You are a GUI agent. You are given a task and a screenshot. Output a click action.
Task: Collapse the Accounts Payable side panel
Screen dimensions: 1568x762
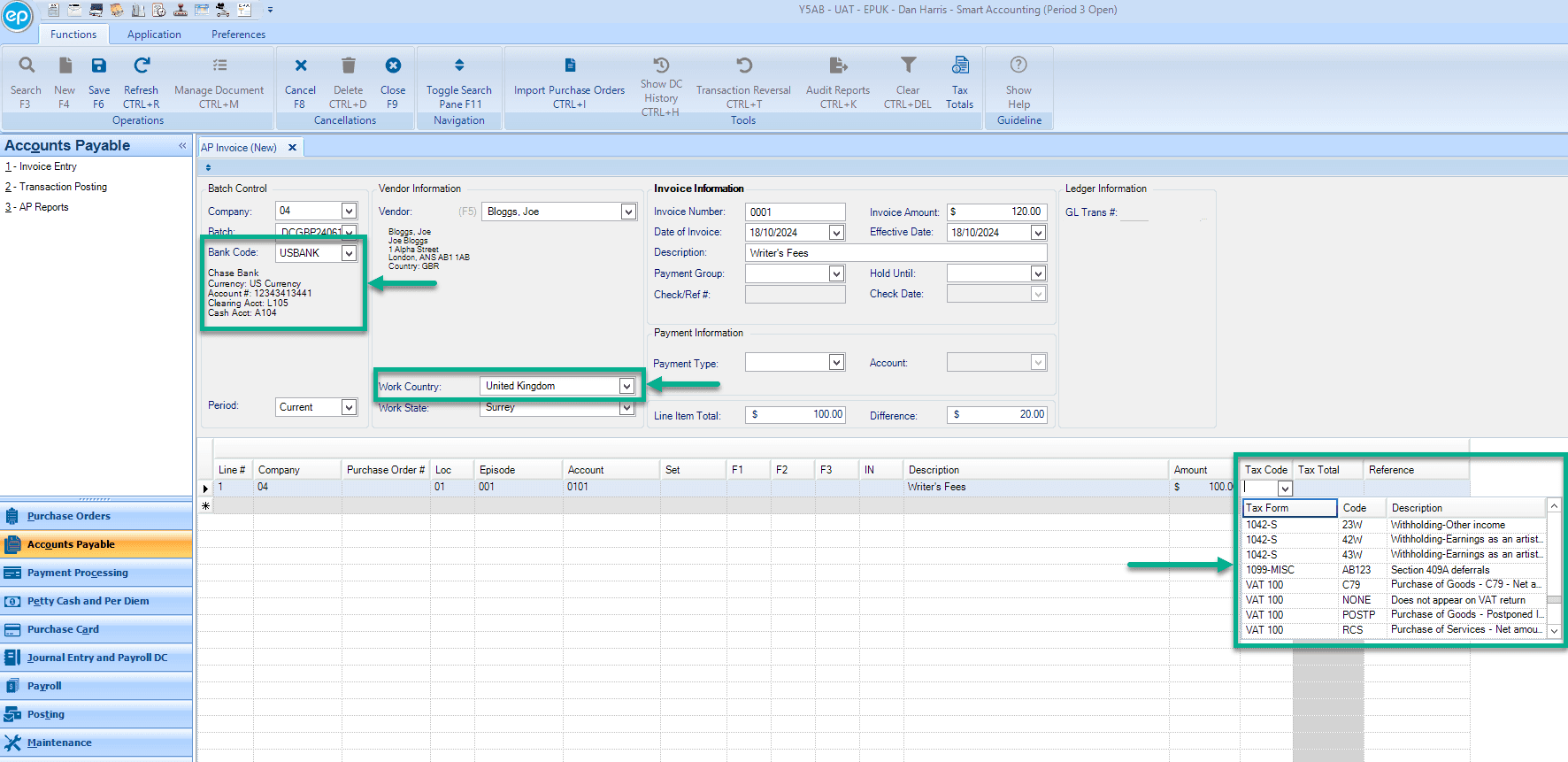182,146
